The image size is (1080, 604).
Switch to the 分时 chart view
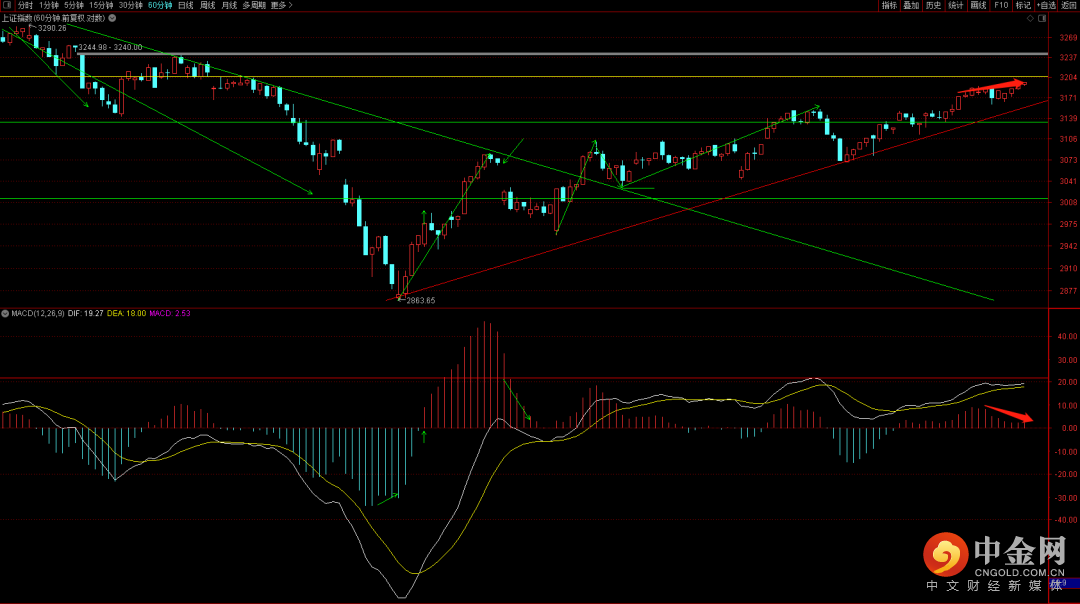25,5
